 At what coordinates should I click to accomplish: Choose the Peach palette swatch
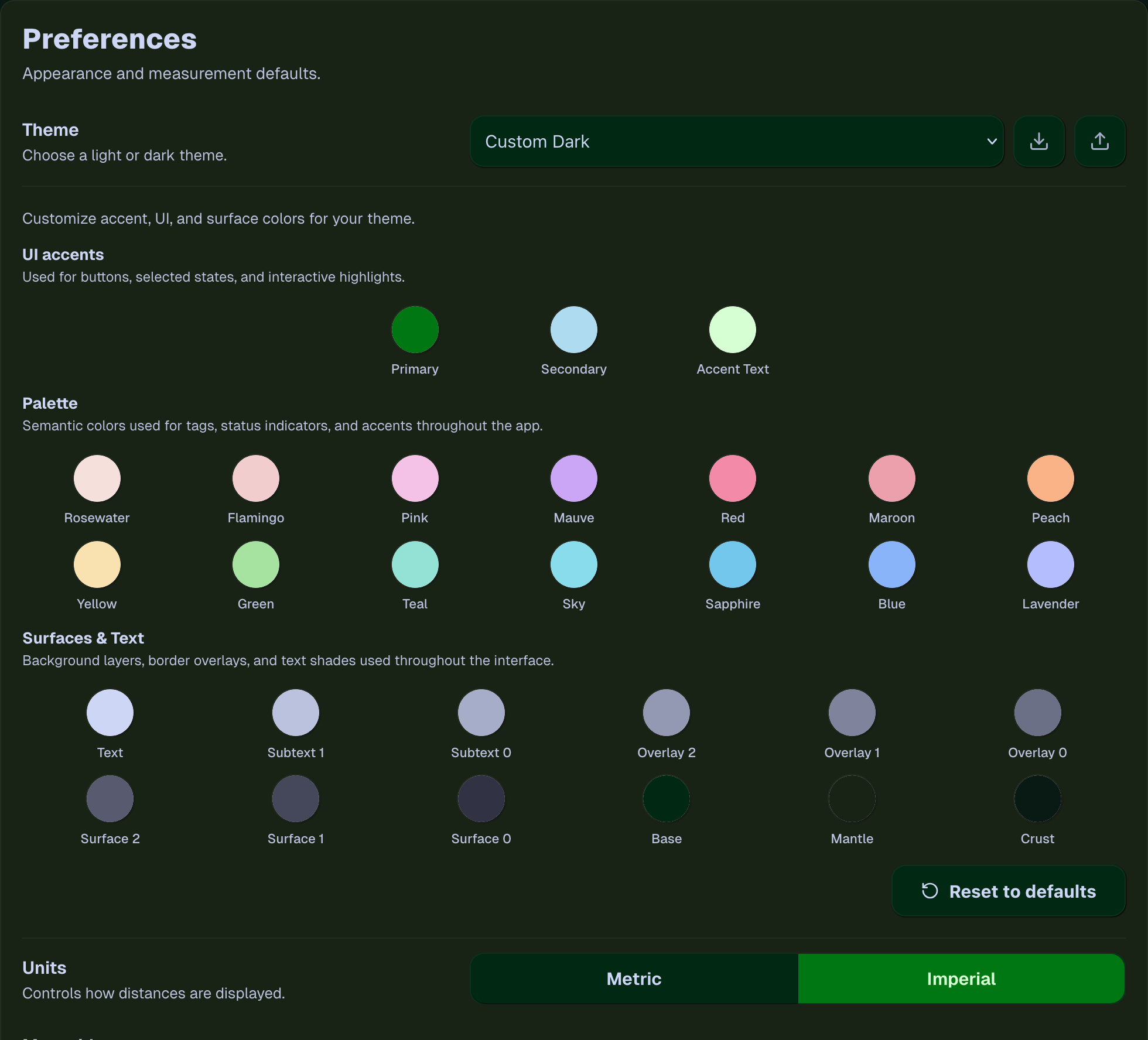click(x=1050, y=478)
